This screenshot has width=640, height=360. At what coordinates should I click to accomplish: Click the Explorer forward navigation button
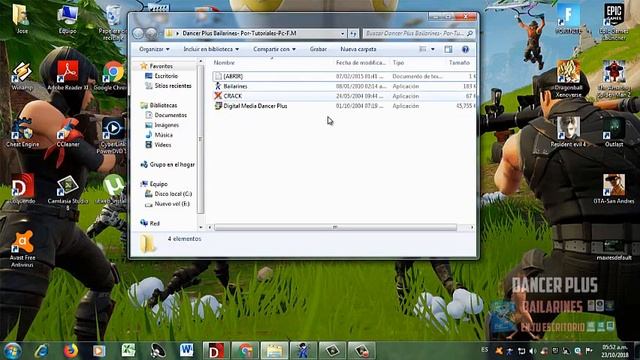coord(151,33)
